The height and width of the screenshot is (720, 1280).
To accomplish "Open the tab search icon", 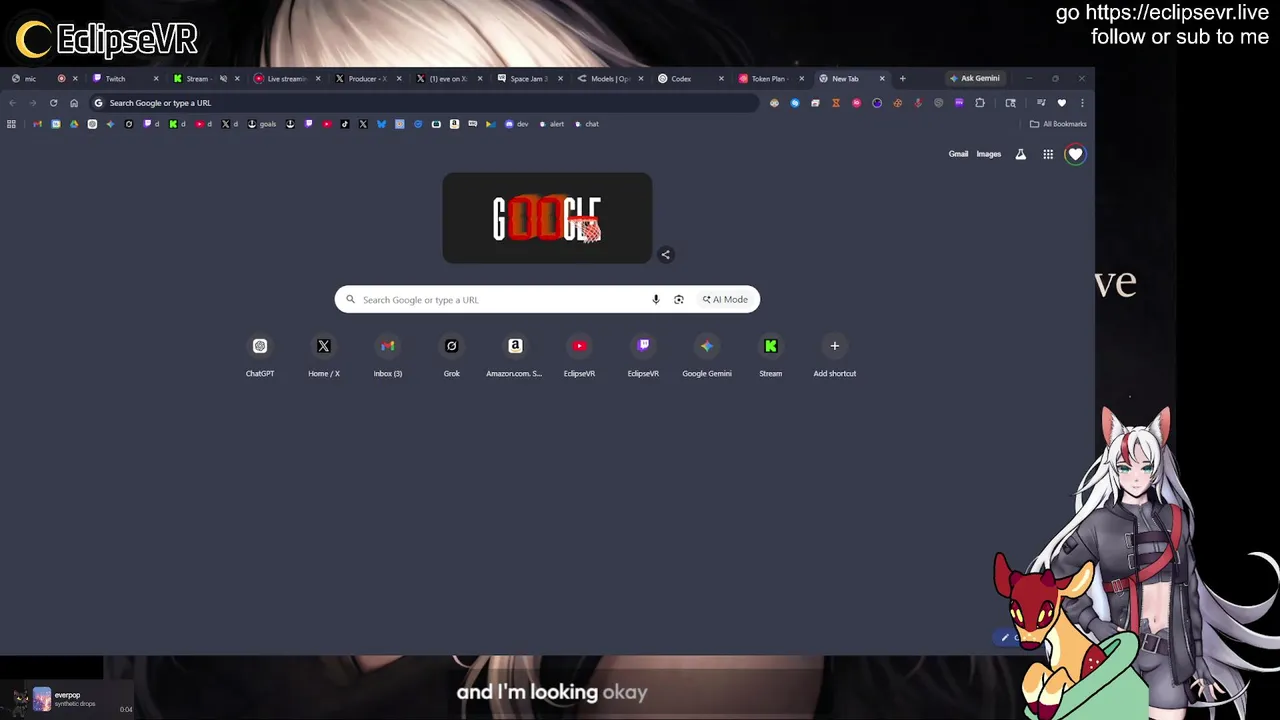I will pos(1010,103).
